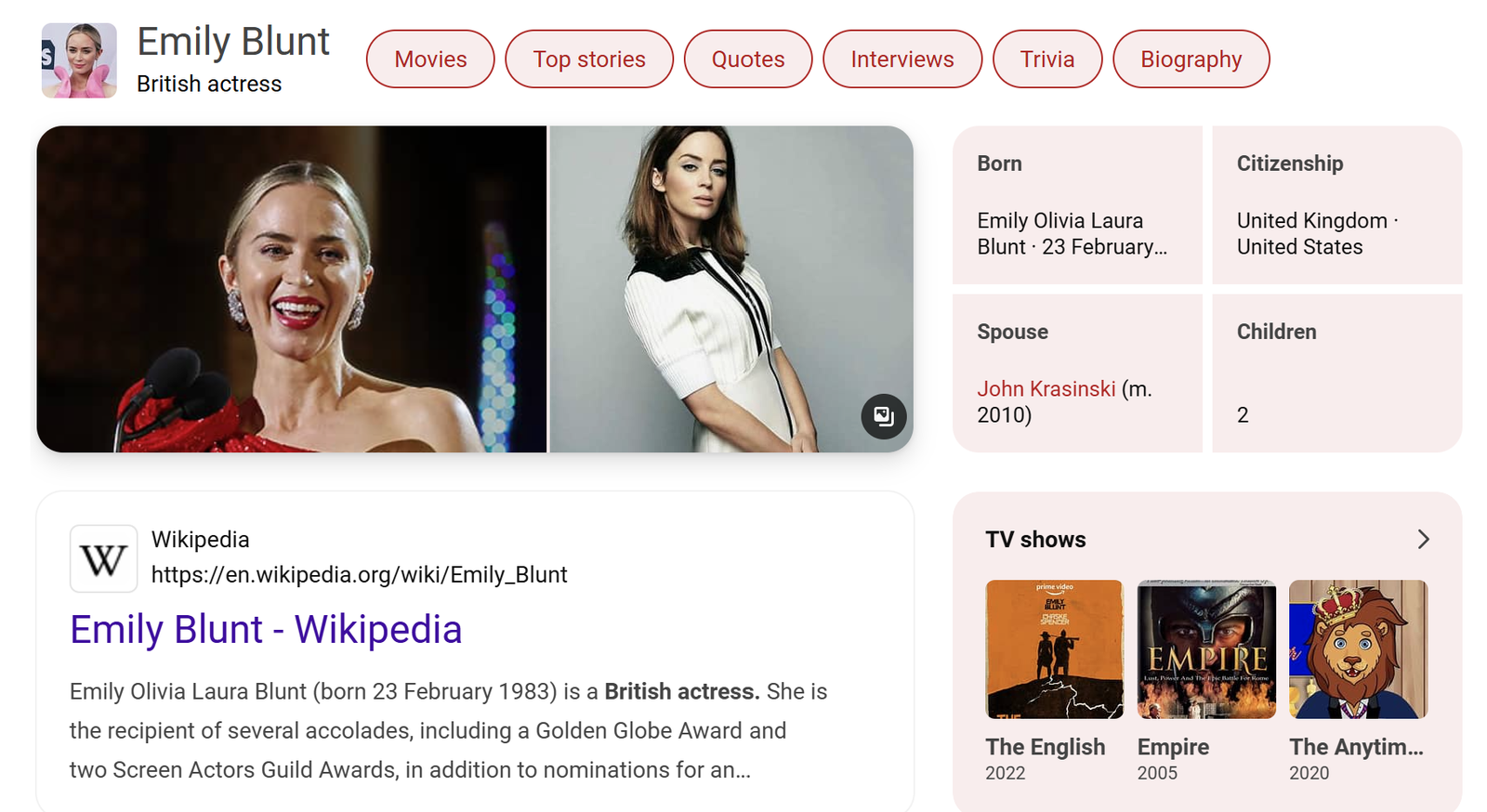Click the Born info card
This screenshot has width=1487, height=812.
[1077, 205]
